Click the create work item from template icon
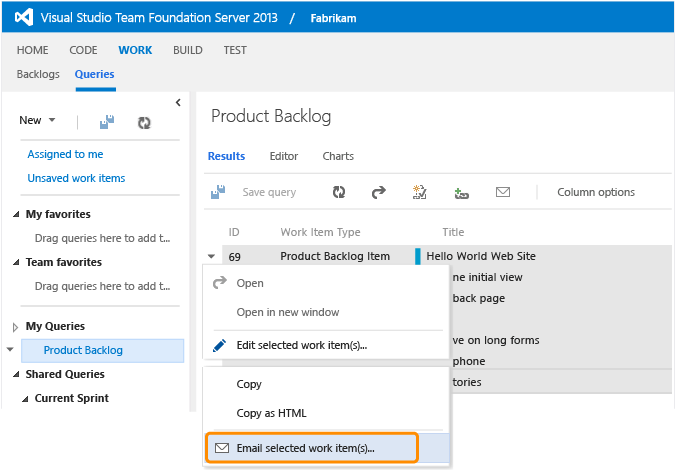The image size is (676, 470). click(419, 192)
